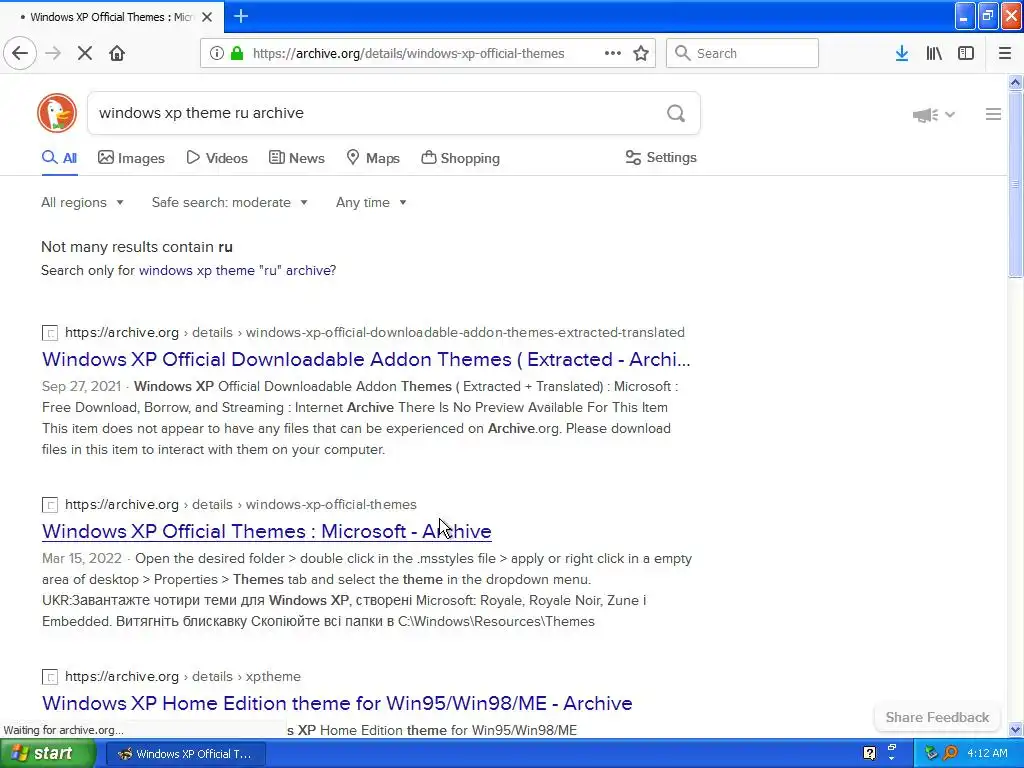Click the vertical scrollbar thumb

click(1015, 184)
